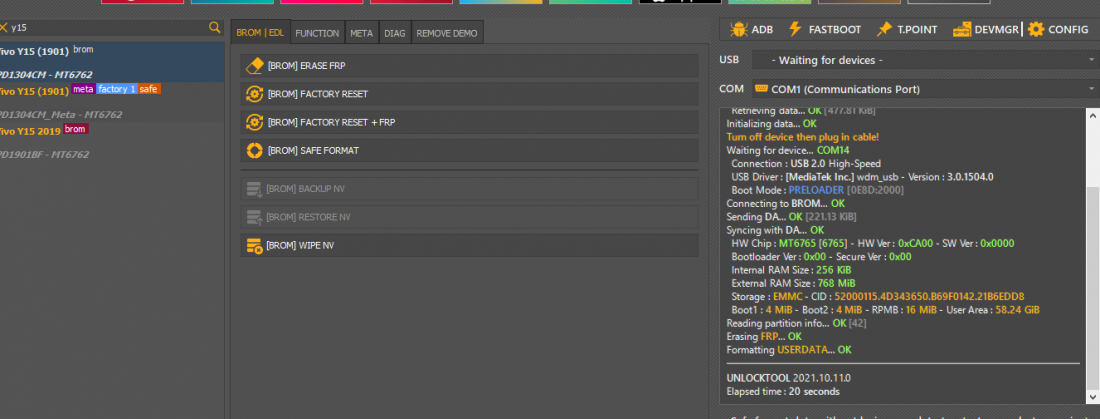Click the meta tag badge
1100x419 pixels.
pos(83,89)
